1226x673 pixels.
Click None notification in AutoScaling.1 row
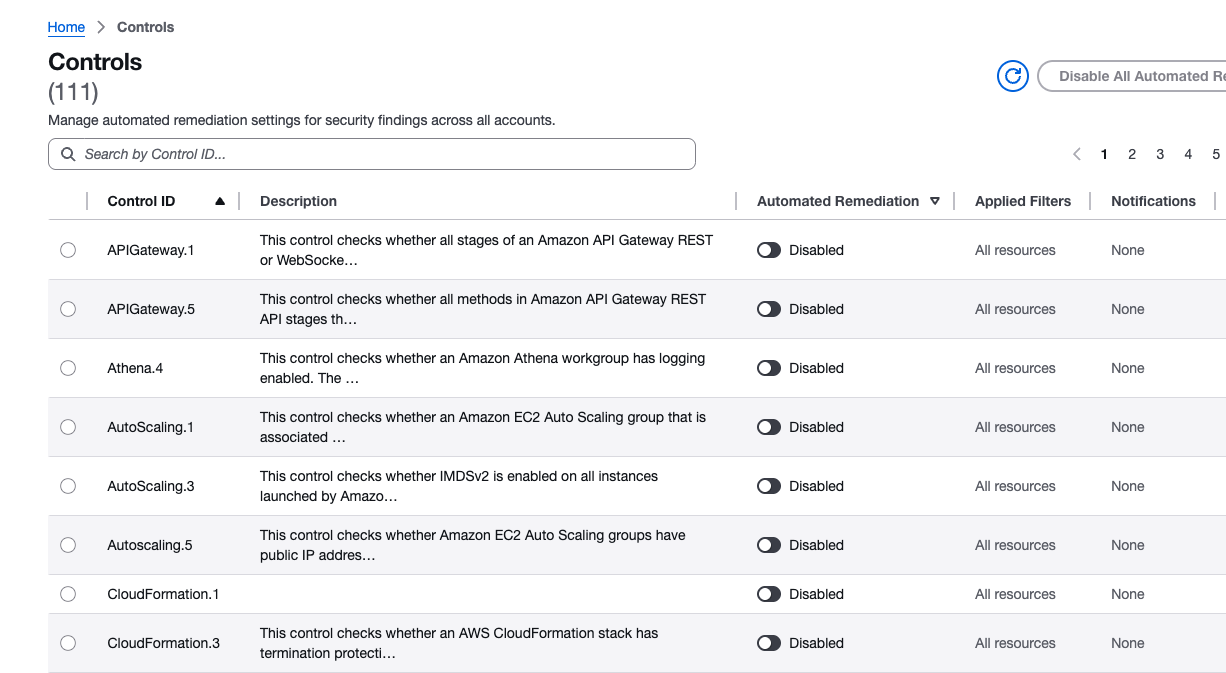1127,427
